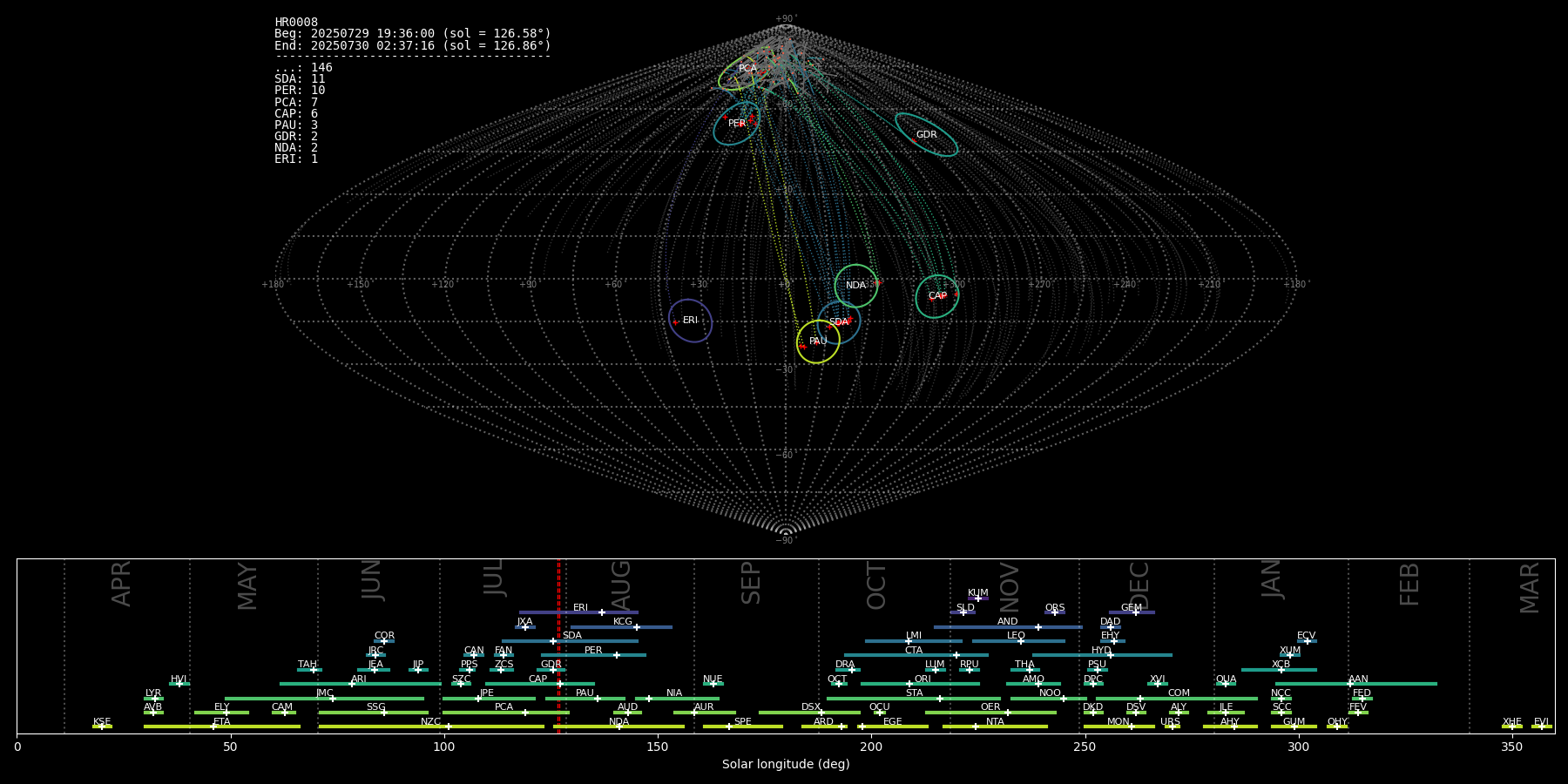Click the GDR radiant ellipse on sky map
The height and width of the screenshot is (784, 1568).
pyautogui.click(x=926, y=134)
